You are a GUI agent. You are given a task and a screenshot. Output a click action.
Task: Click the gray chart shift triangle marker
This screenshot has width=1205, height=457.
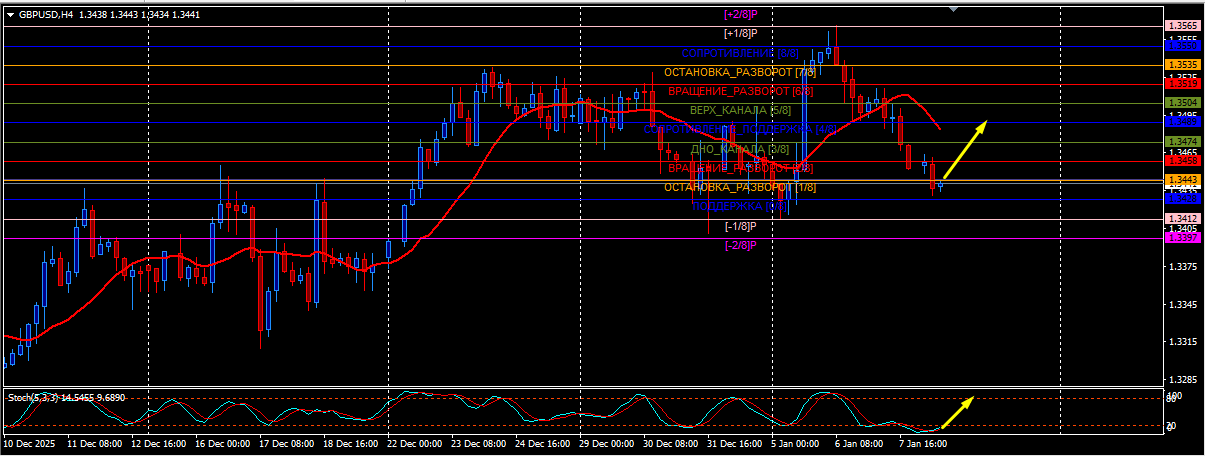point(953,8)
